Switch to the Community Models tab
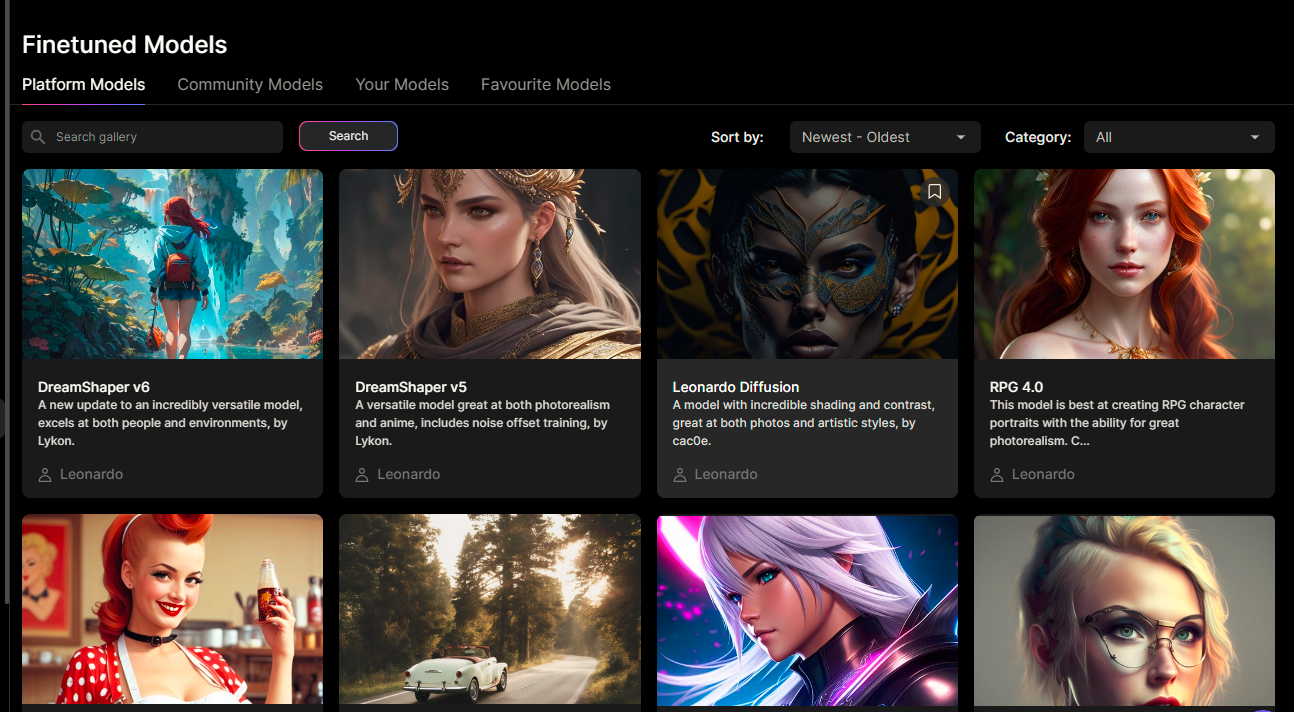This screenshot has height=712, width=1294. tap(250, 85)
